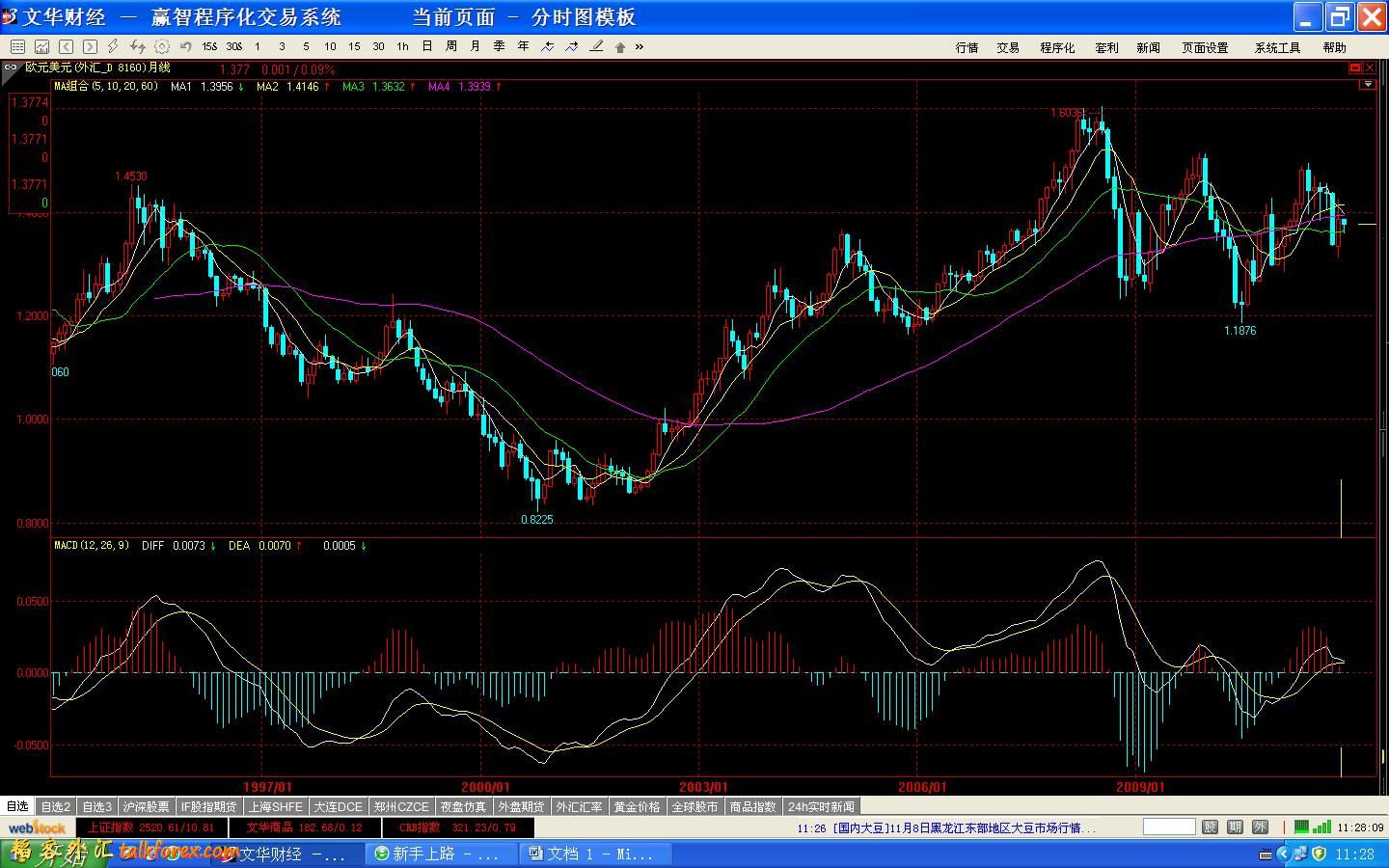Switch to the 黄金价格 tab
Viewport: 1389px width, 868px height.
click(x=637, y=806)
